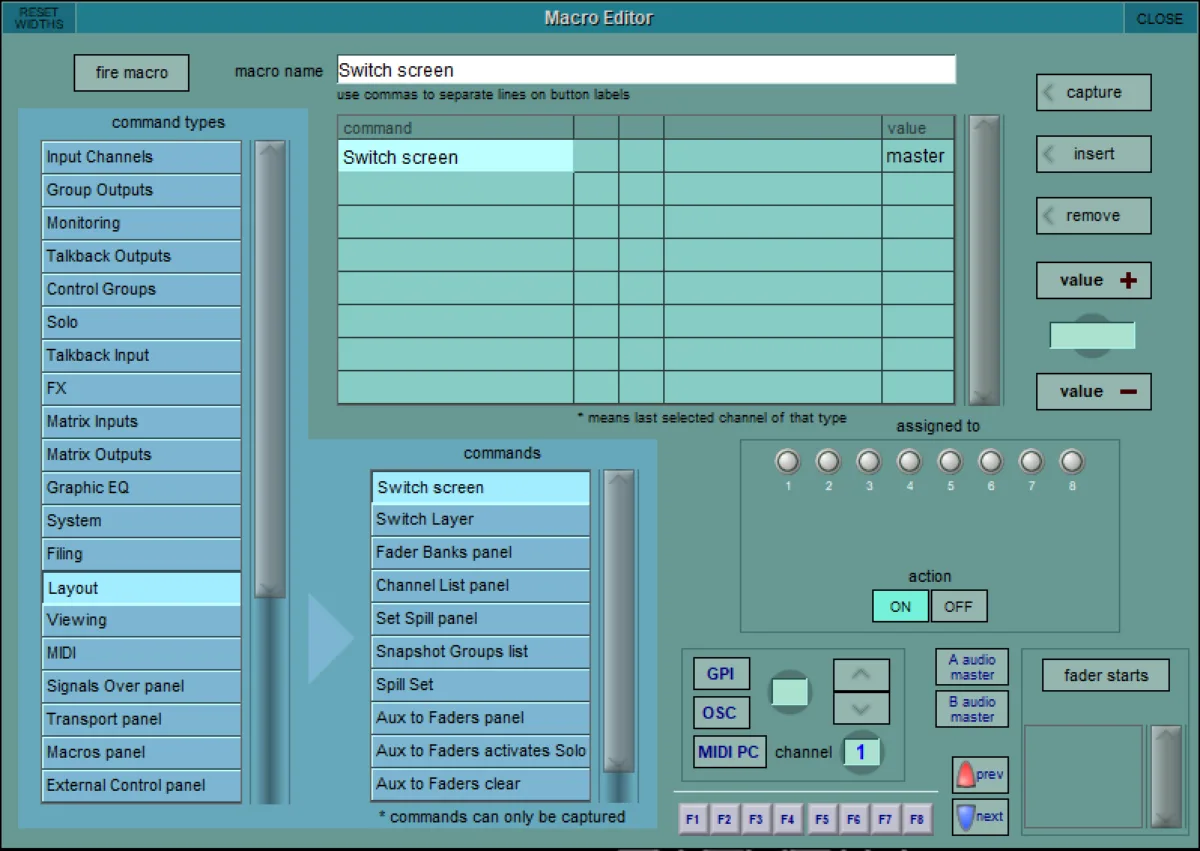Select Monitoring command type

pos(141,223)
